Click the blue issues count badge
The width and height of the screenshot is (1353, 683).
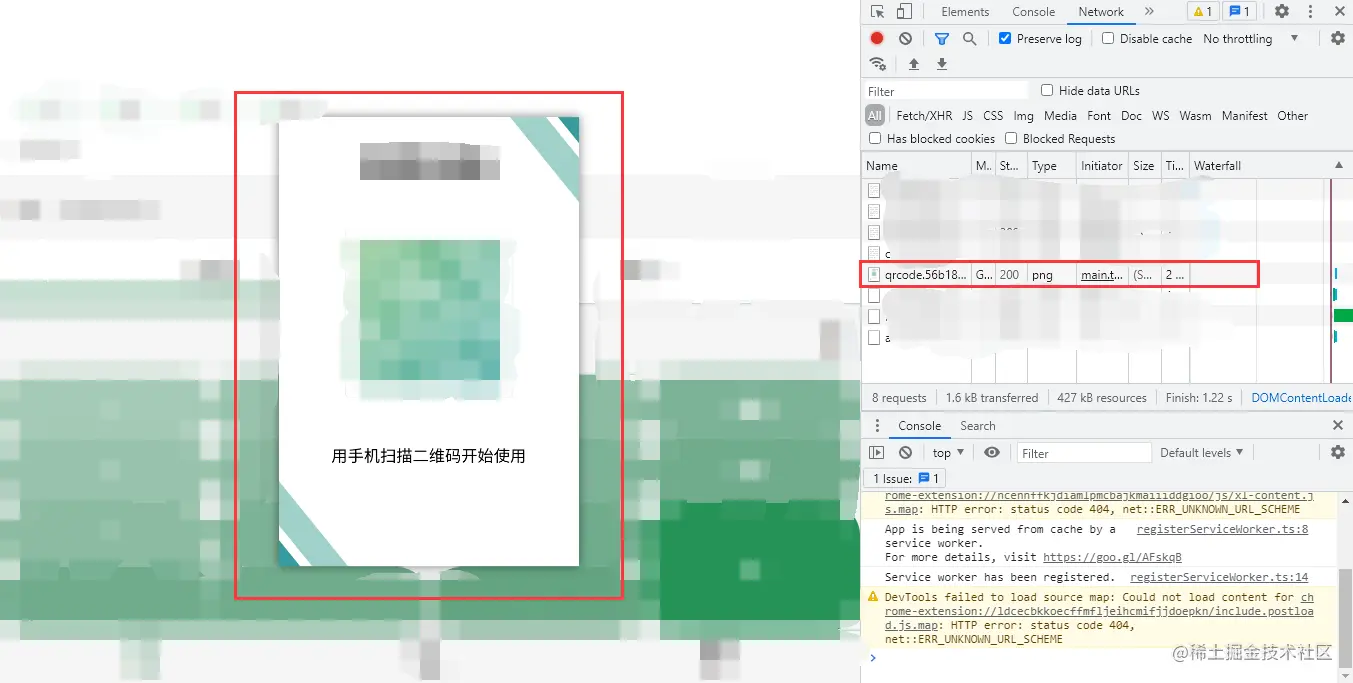tap(1240, 12)
